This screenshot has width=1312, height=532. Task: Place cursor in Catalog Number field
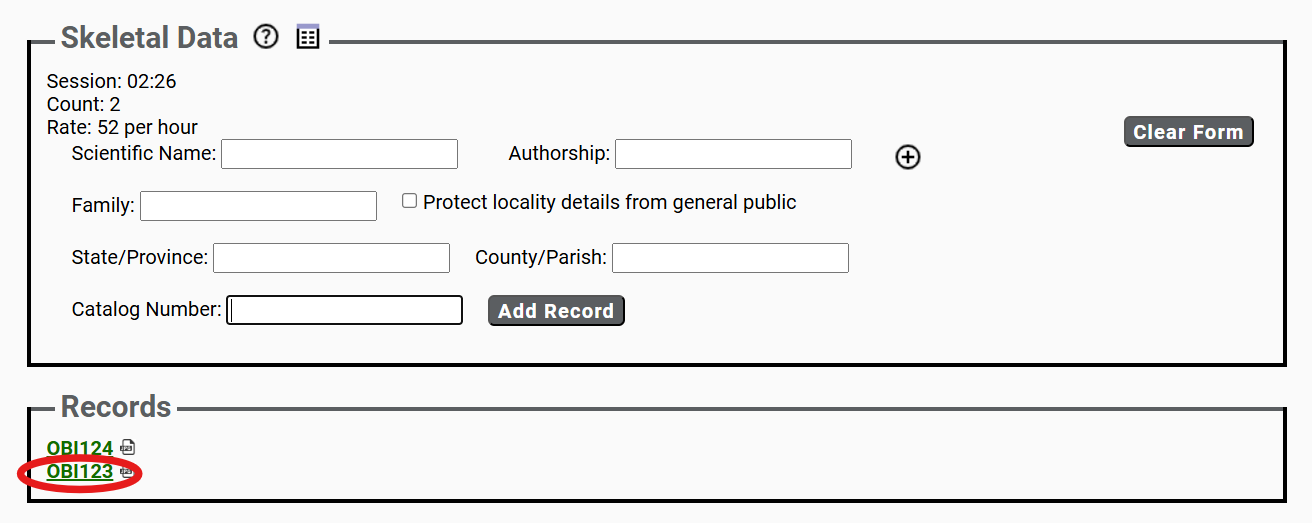344,310
